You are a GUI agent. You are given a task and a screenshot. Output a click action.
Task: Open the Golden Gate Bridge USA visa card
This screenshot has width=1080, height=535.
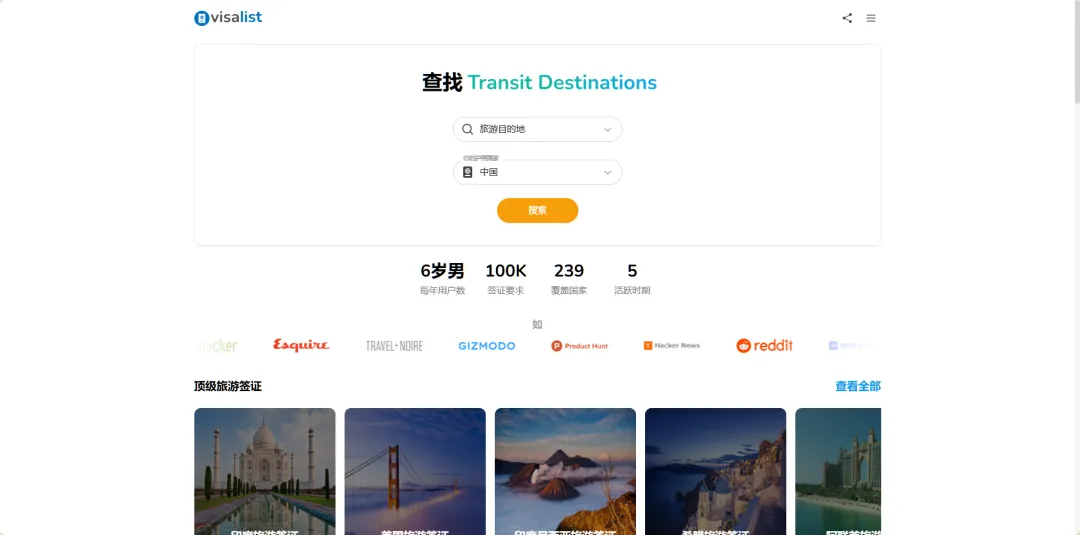click(415, 472)
